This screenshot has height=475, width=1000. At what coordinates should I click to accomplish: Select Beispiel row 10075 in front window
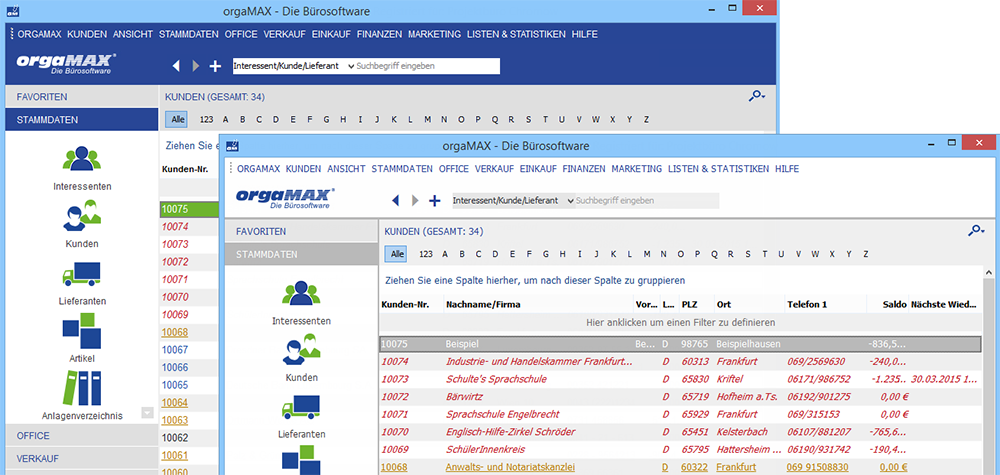coord(680,344)
